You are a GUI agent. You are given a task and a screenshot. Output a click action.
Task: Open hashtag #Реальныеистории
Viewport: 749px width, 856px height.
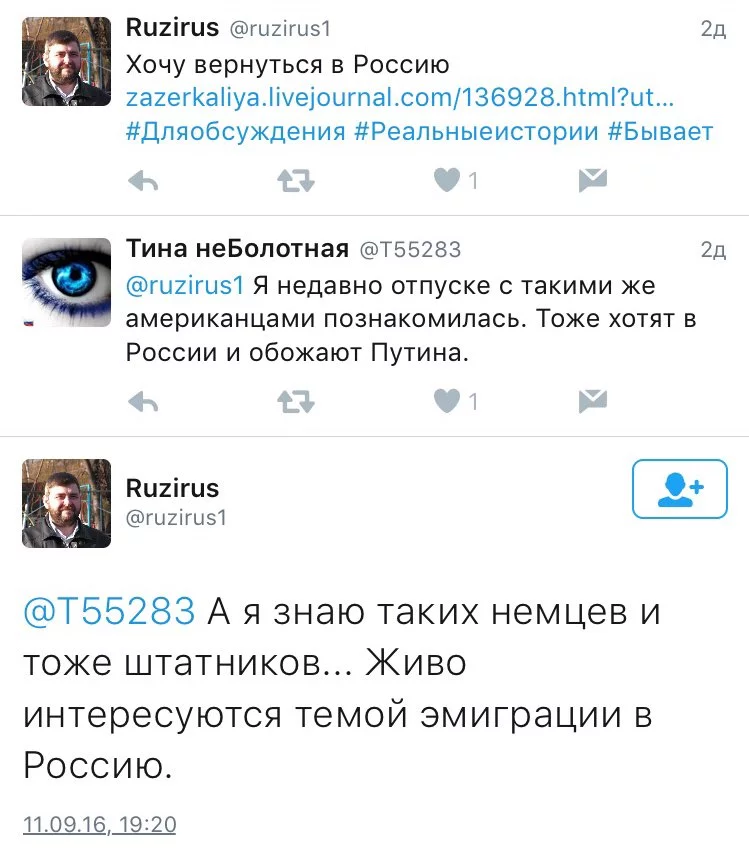[477, 132]
